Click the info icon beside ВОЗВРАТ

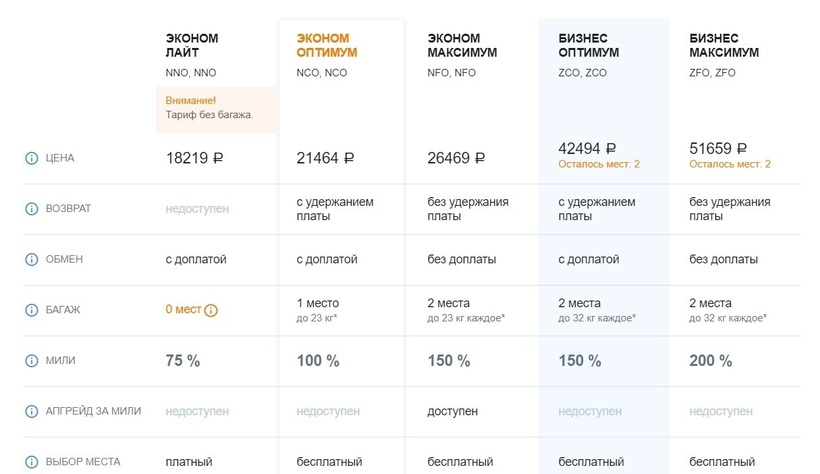[31, 209]
